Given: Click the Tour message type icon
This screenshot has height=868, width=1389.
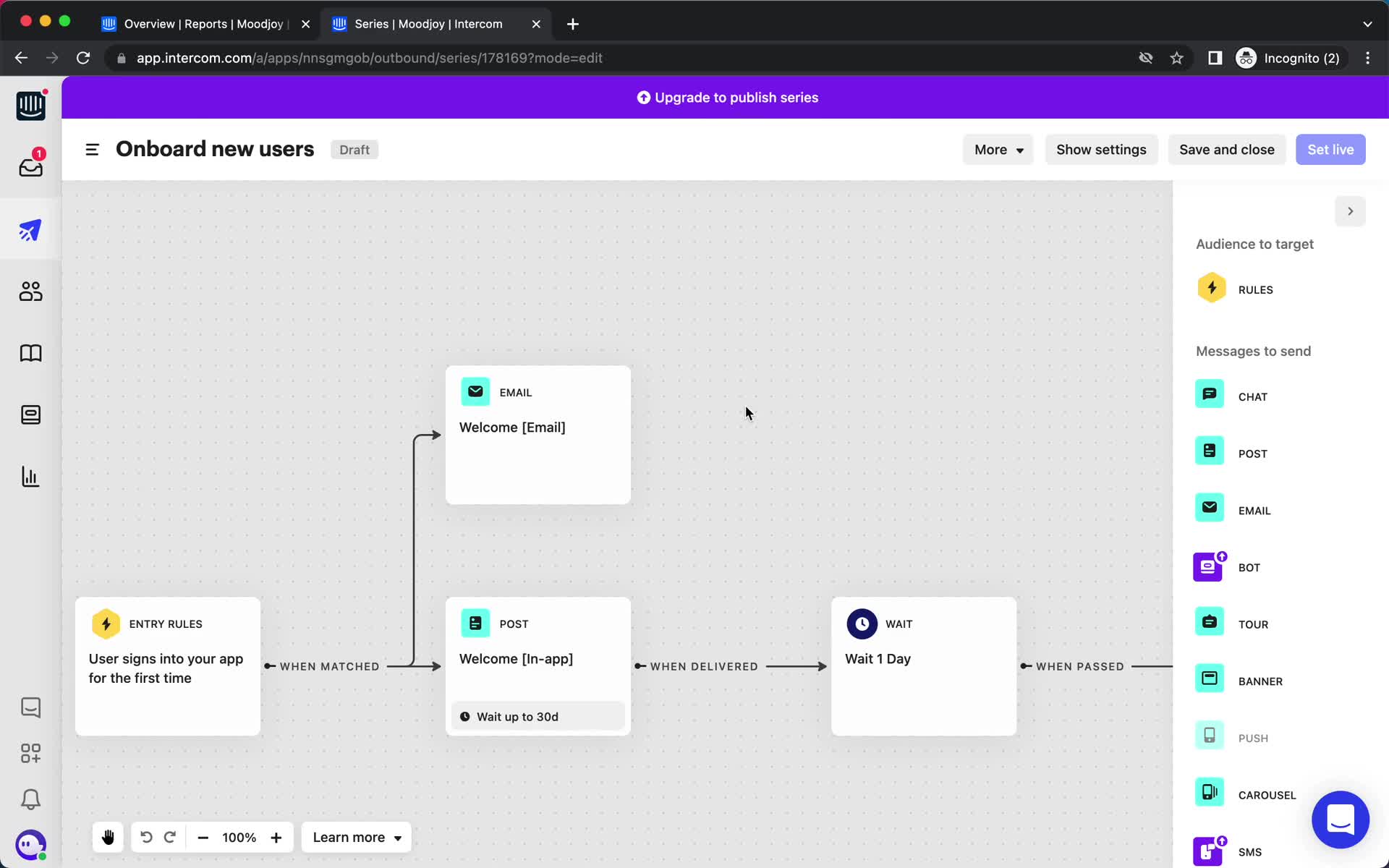Looking at the screenshot, I should 1210,623.
